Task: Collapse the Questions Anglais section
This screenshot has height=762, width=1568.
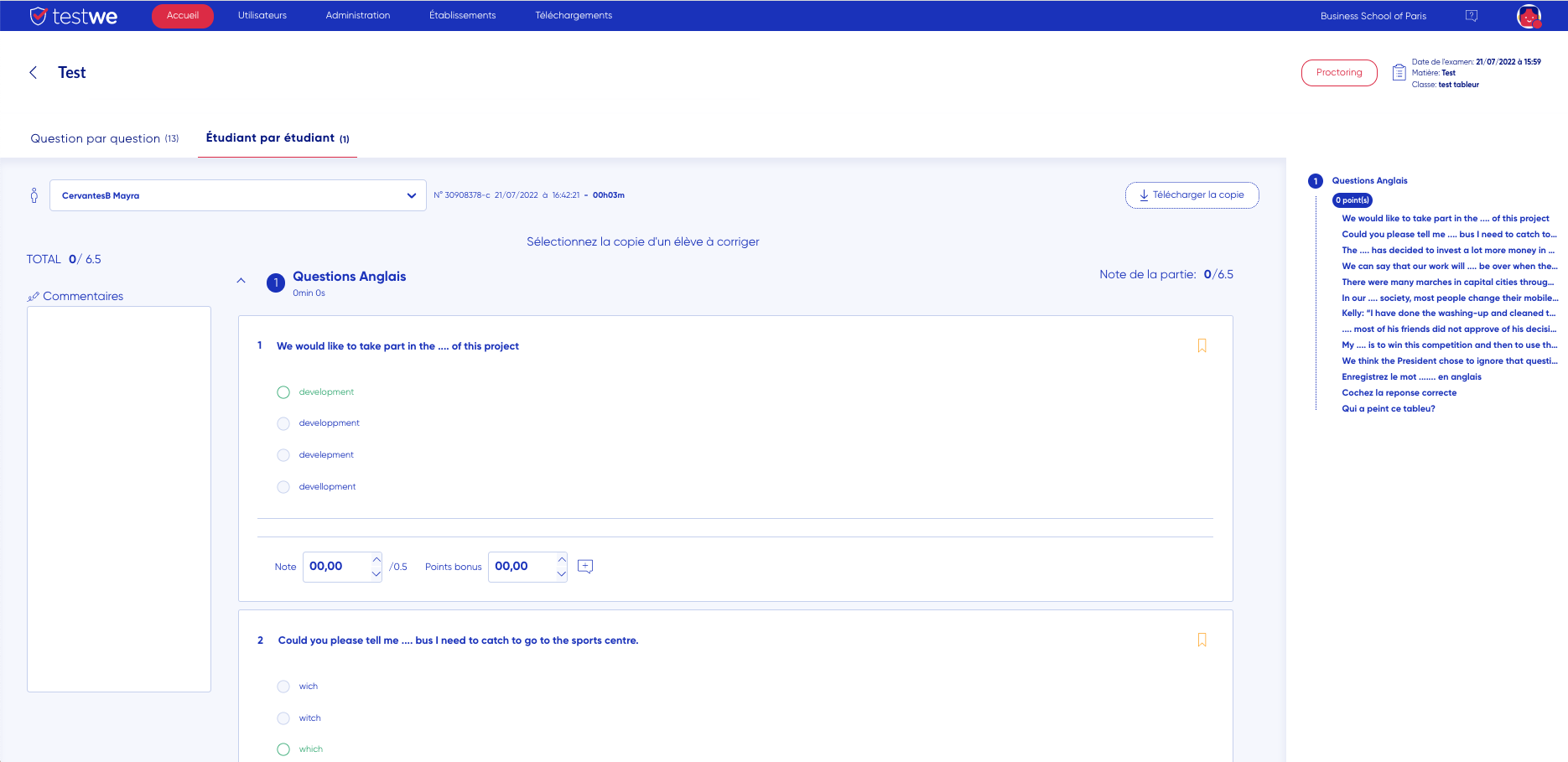Action: tap(241, 281)
